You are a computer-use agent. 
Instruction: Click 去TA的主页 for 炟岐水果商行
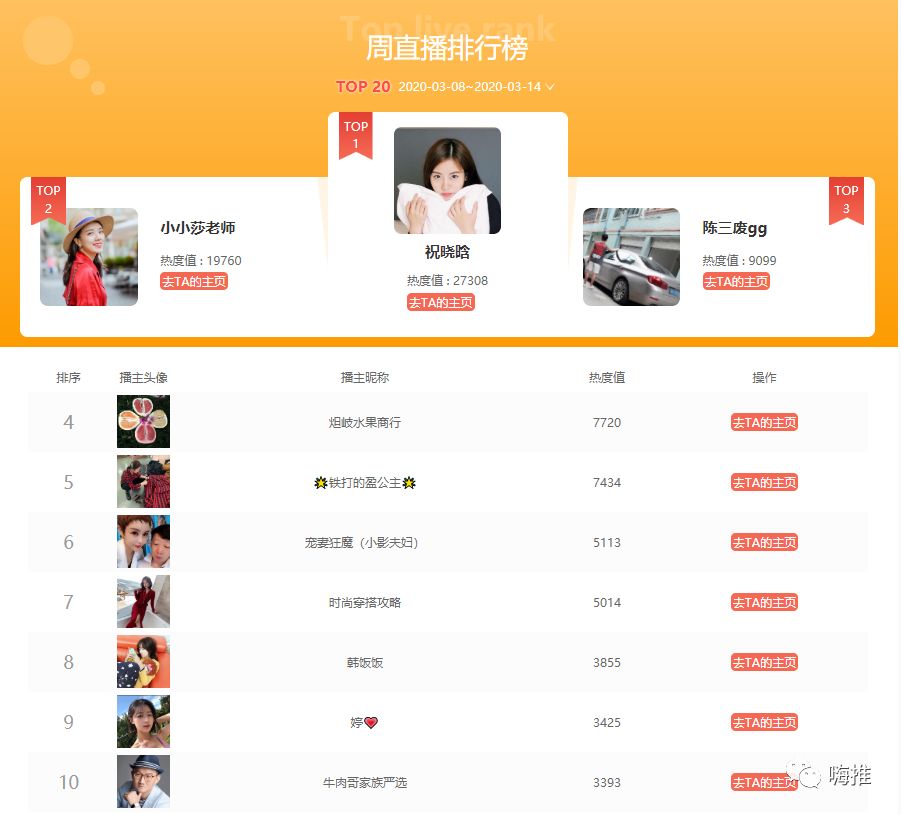[764, 423]
